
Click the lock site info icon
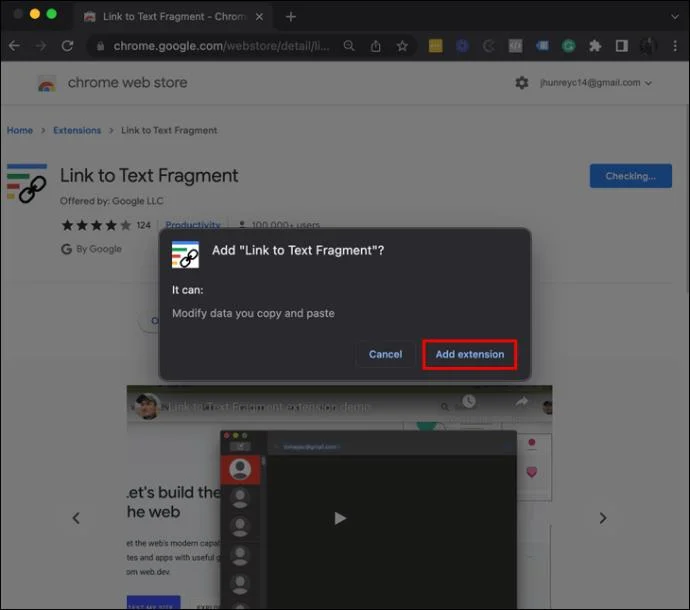click(x=100, y=46)
